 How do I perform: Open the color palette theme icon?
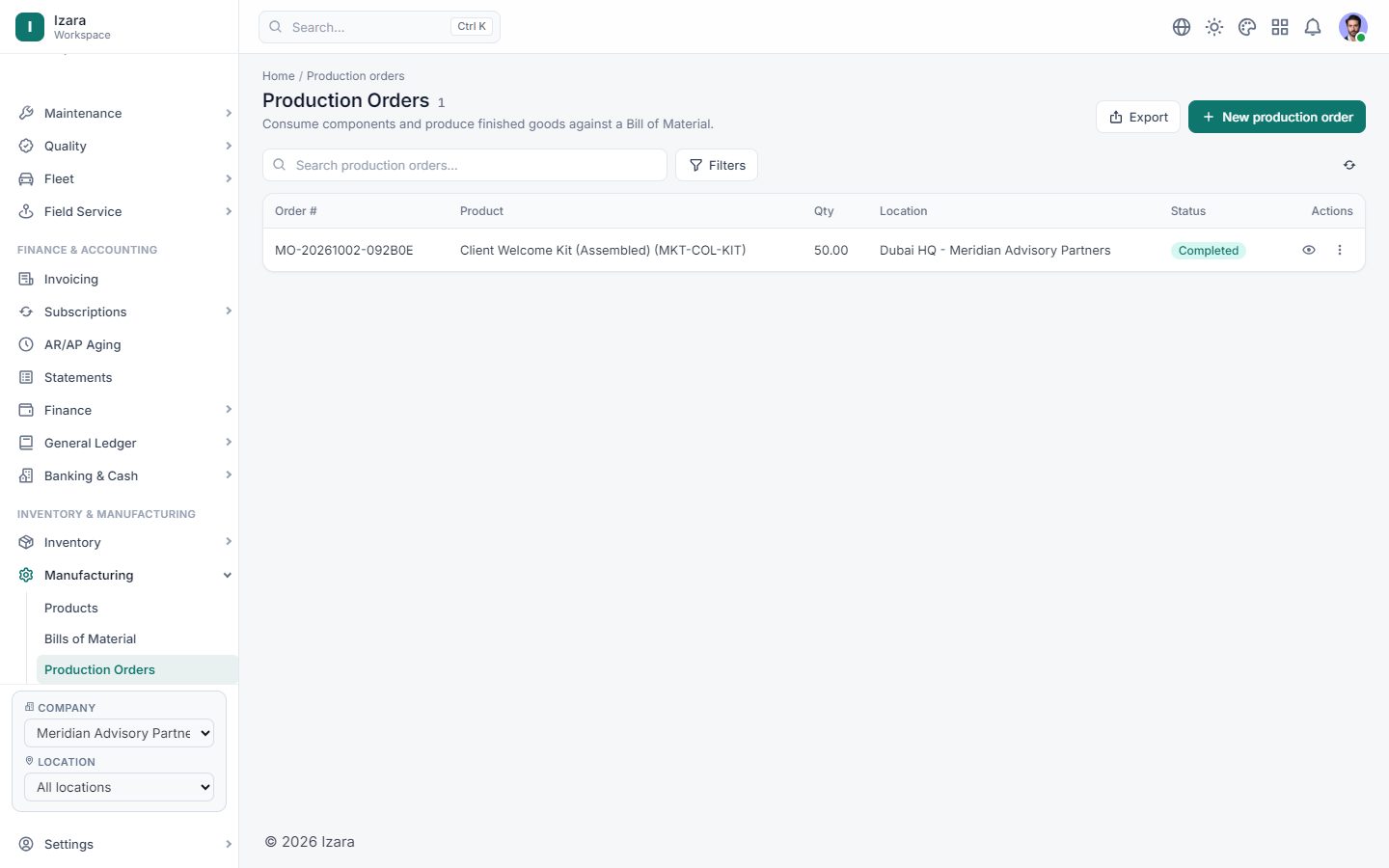pos(1247,27)
